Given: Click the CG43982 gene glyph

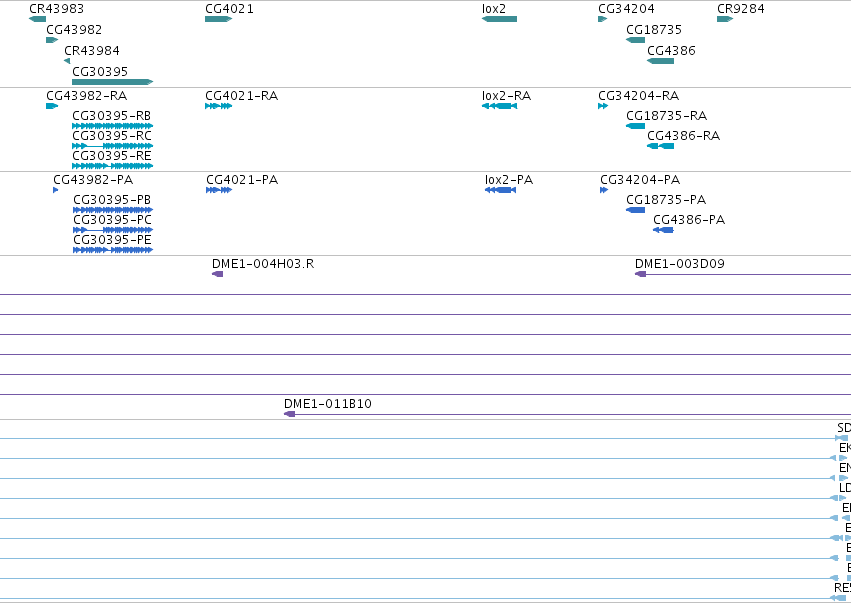Looking at the screenshot, I should pyautogui.click(x=52, y=40).
